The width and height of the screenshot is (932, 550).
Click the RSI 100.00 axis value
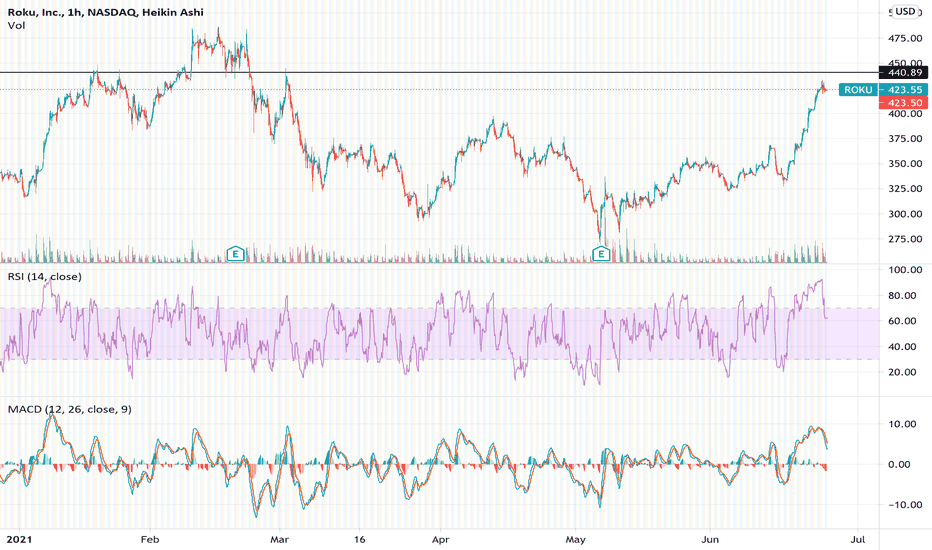point(905,270)
